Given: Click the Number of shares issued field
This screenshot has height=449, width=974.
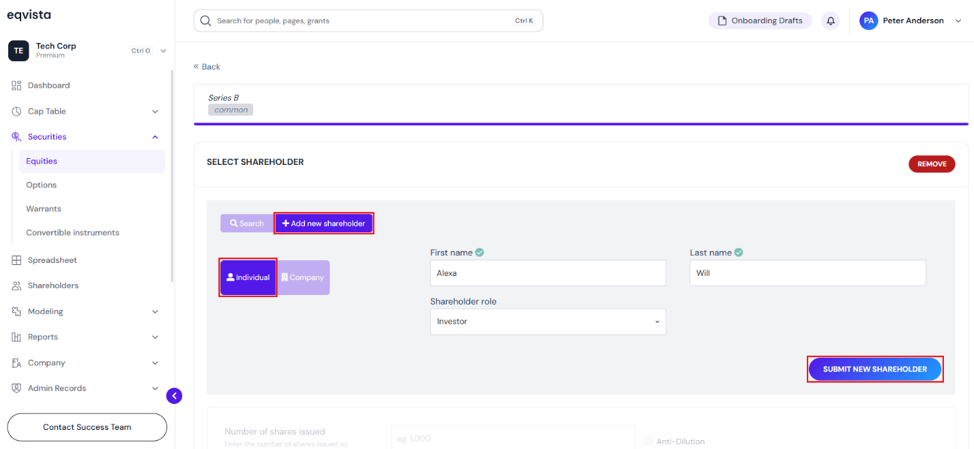Looking at the screenshot, I should (x=513, y=437).
